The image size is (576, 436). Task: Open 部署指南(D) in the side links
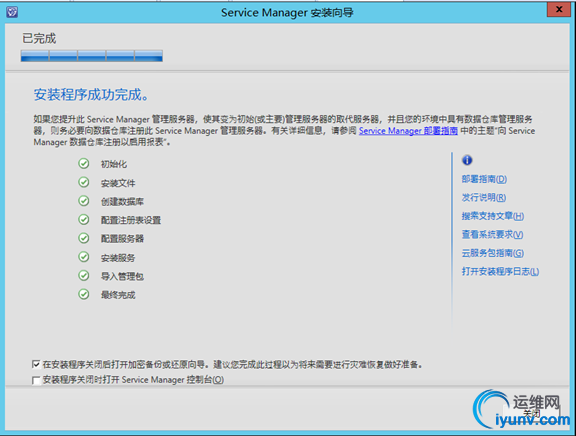click(x=484, y=179)
